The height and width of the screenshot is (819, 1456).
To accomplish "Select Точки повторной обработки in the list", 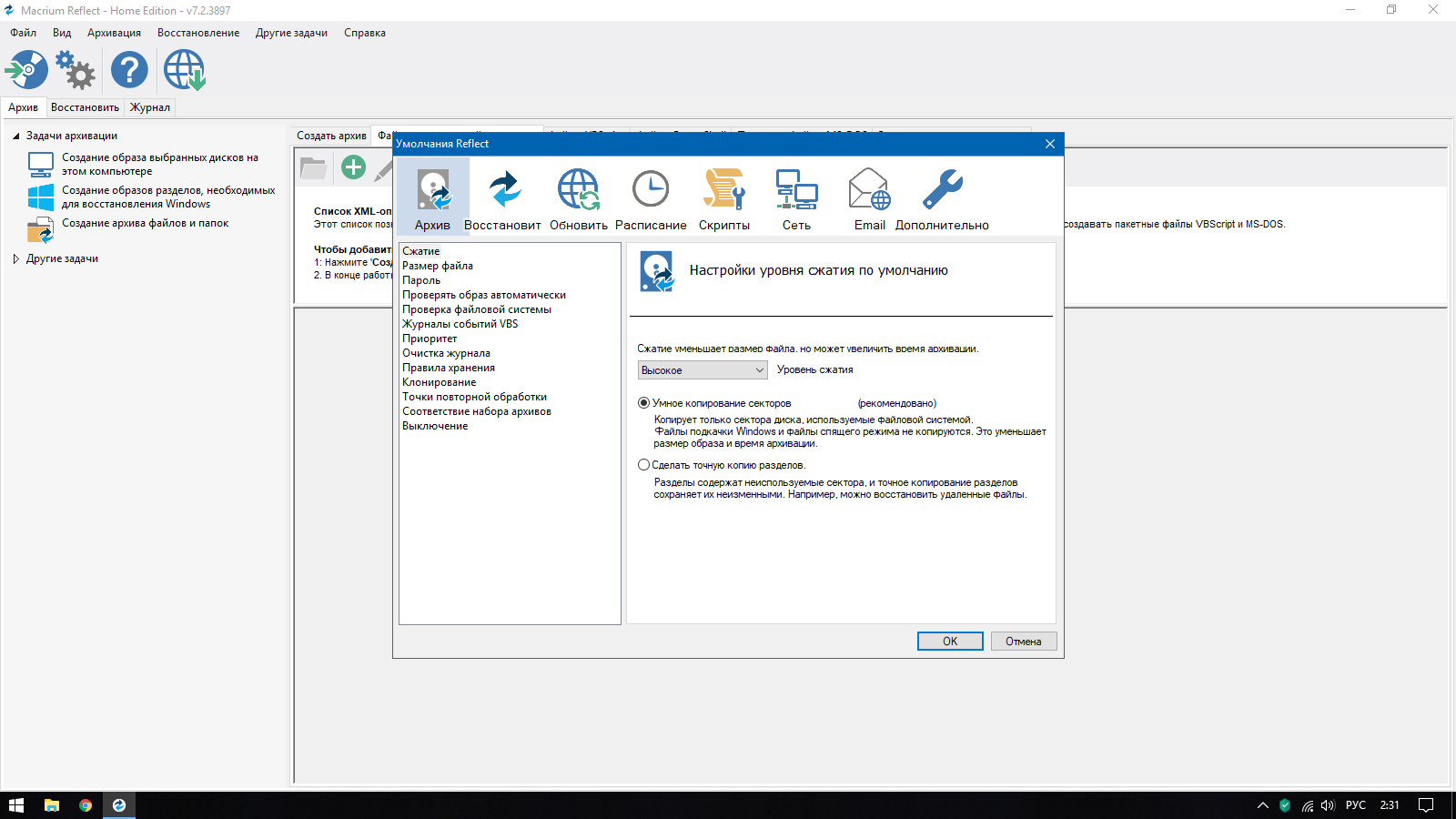I will coord(475,397).
